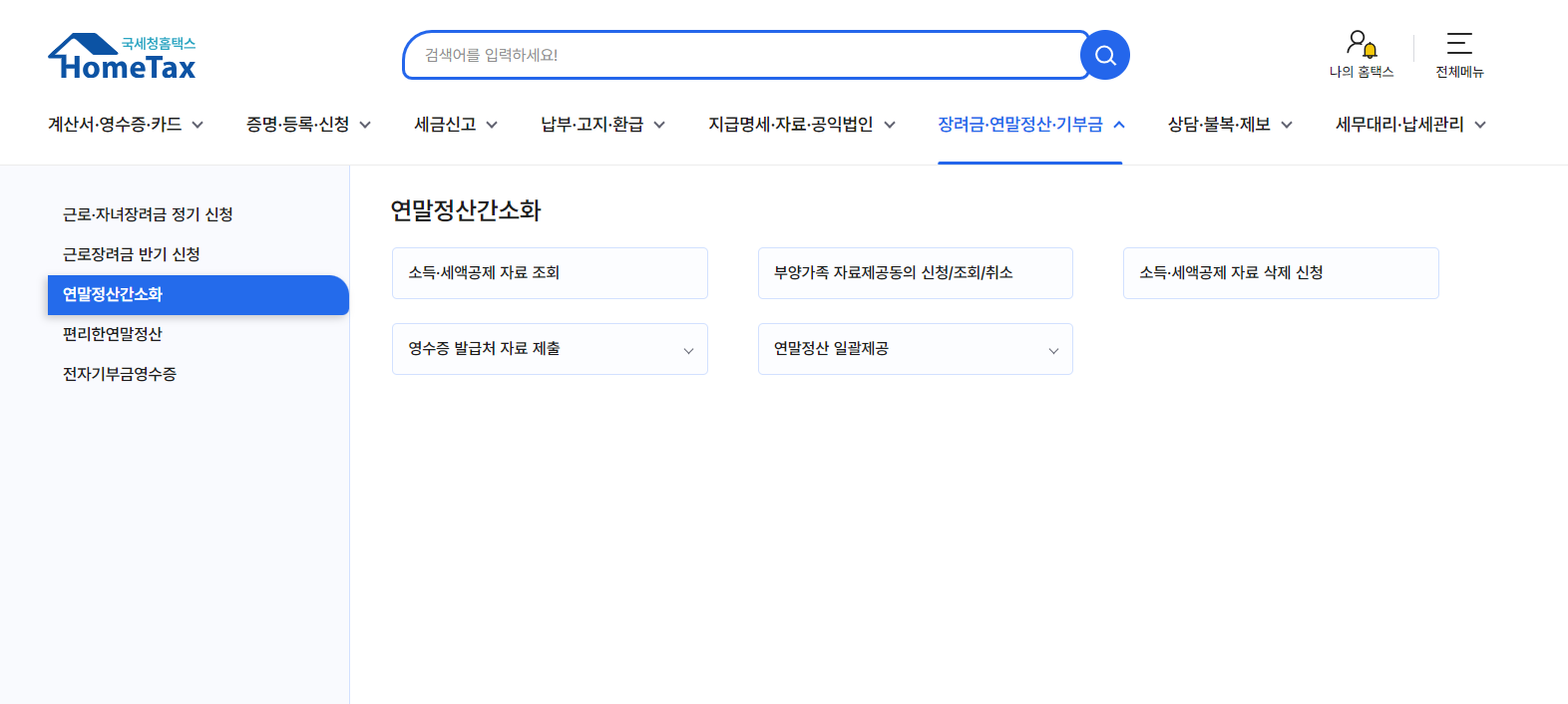Open 소득·세액공제 자료 조회

pyautogui.click(x=550, y=273)
